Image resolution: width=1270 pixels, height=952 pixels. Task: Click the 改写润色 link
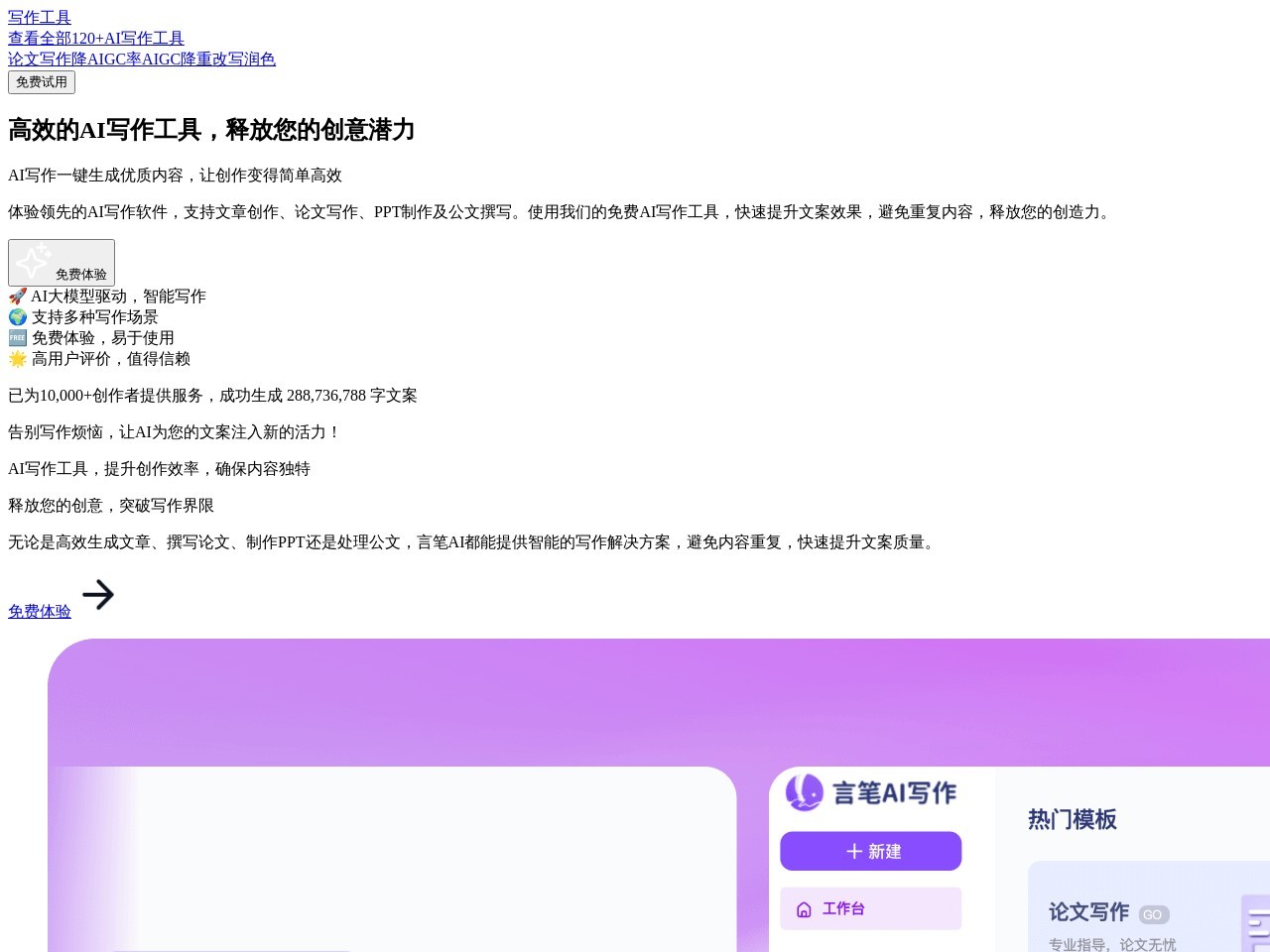pyautogui.click(x=245, y=59)
